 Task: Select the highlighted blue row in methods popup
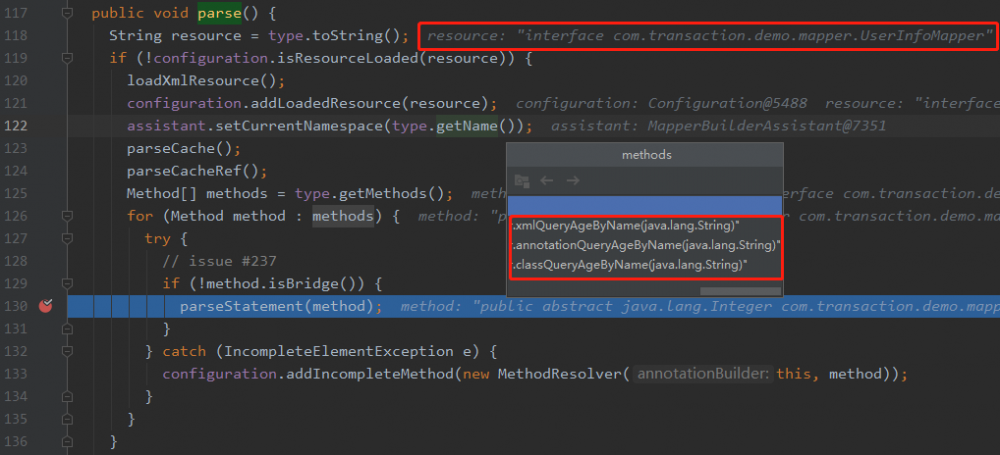point(645,205)
